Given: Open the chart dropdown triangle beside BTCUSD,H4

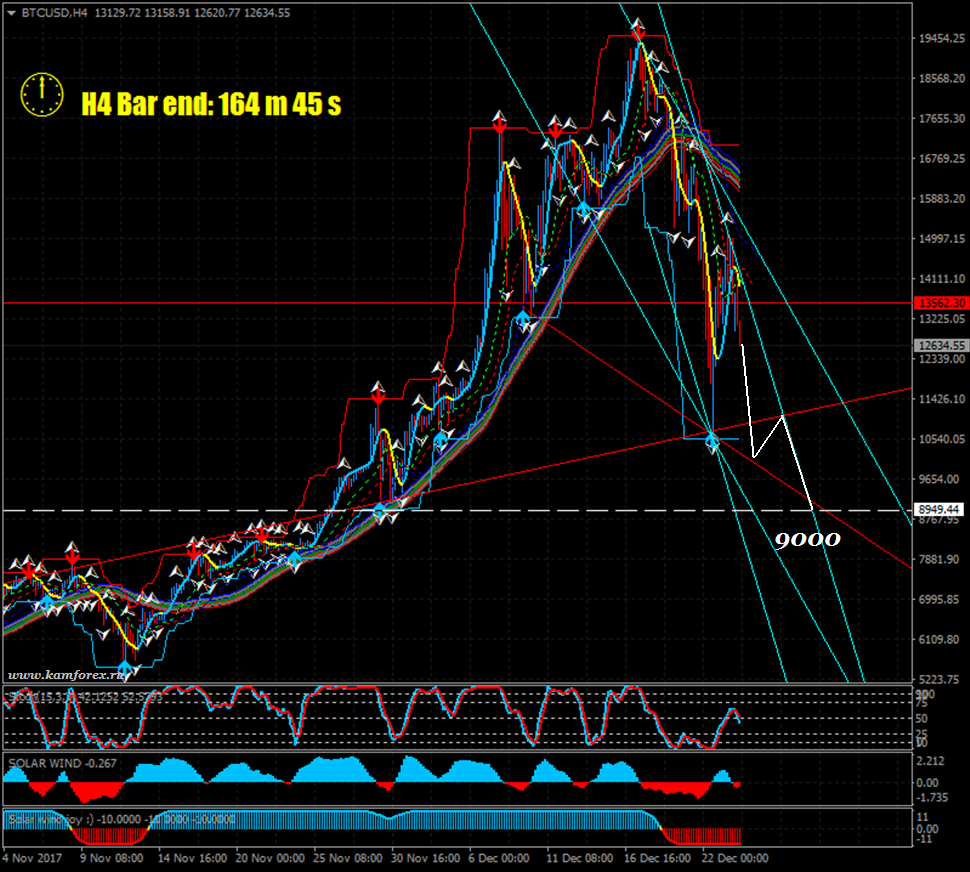Looking at the screenshot, I should pos(11,13).
